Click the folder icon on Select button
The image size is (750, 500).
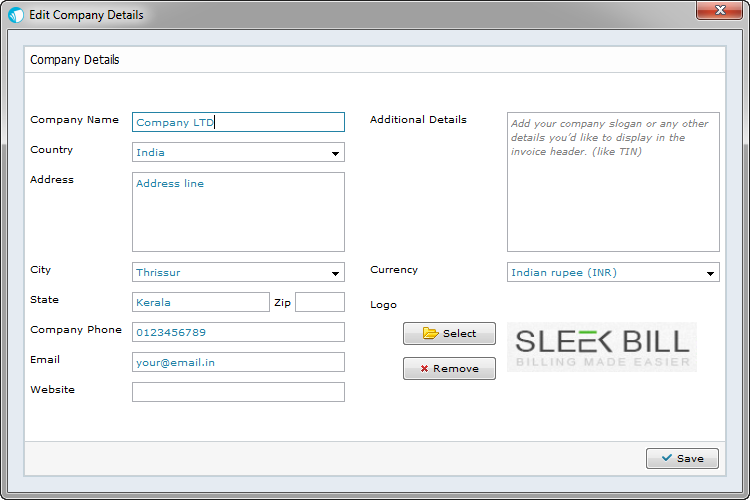[x=430, y=334]
